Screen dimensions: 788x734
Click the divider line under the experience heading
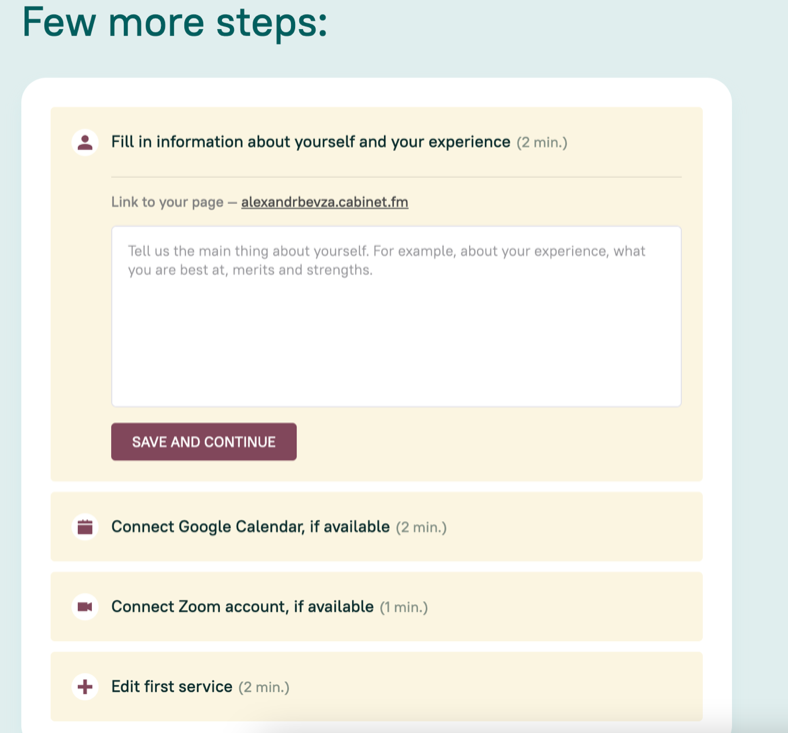[396, 177]
